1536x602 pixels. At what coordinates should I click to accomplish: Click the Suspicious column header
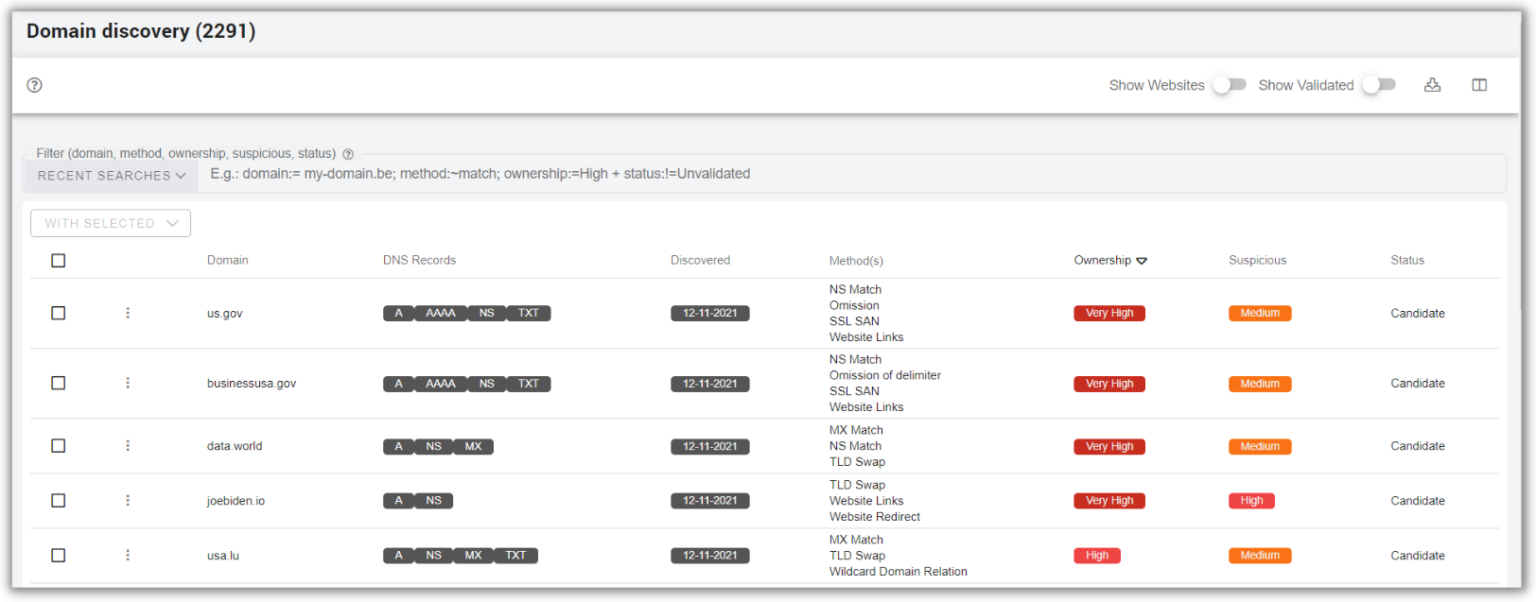pos(1257,260)
